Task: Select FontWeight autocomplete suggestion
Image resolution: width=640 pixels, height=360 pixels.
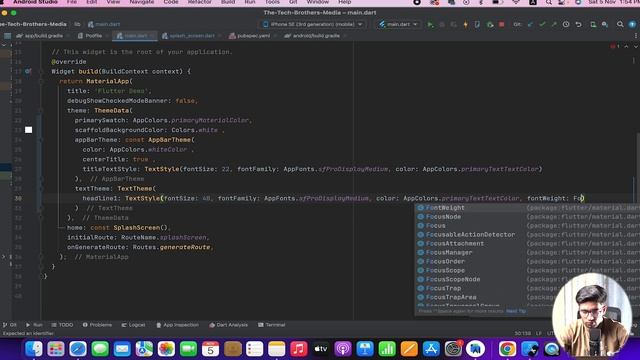Action: (x=527, y=208)
